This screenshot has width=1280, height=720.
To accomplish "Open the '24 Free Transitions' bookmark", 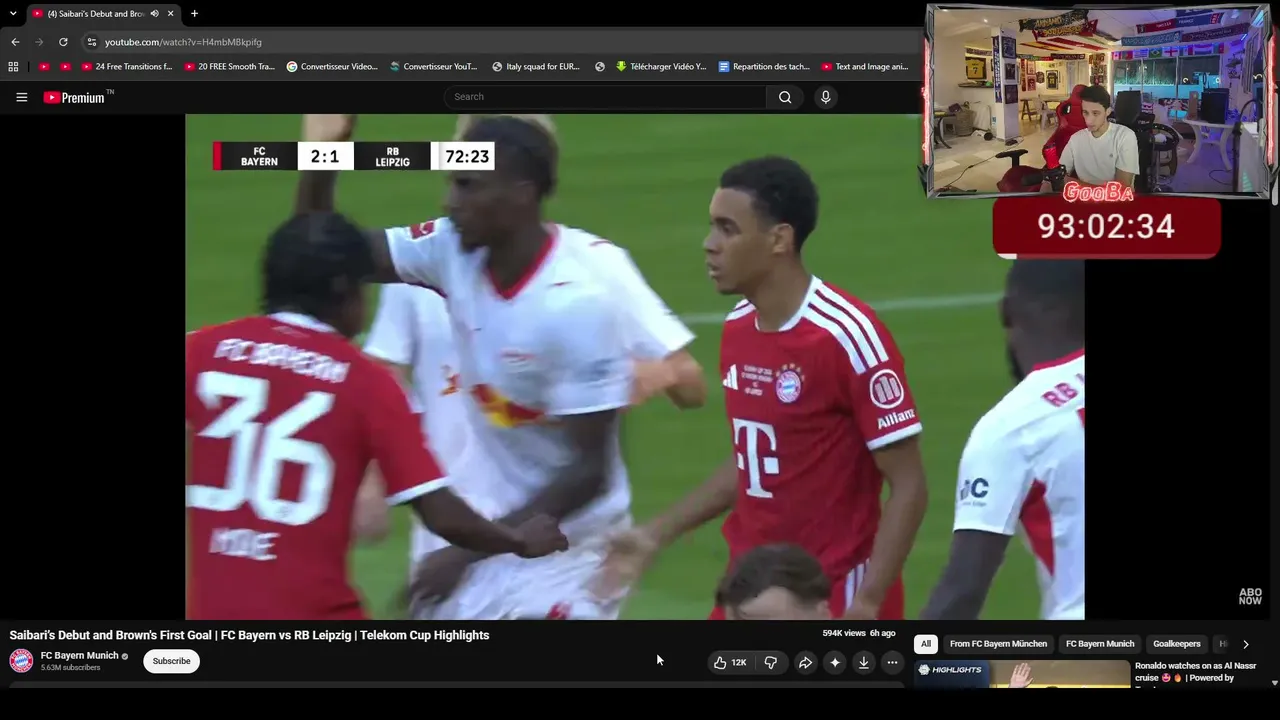I will point(127,67).
